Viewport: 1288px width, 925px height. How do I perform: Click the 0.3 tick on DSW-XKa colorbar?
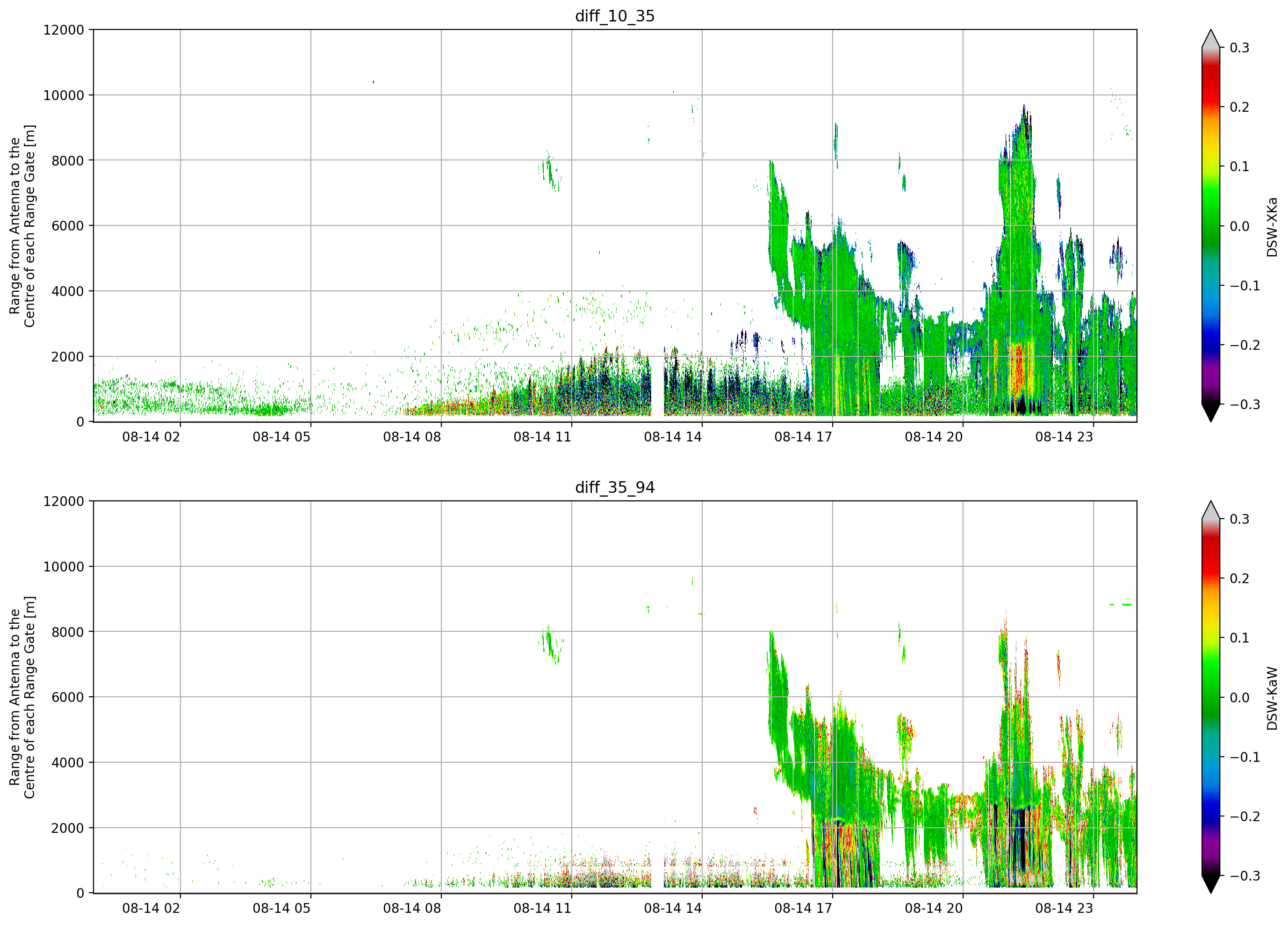[1239, 48]
